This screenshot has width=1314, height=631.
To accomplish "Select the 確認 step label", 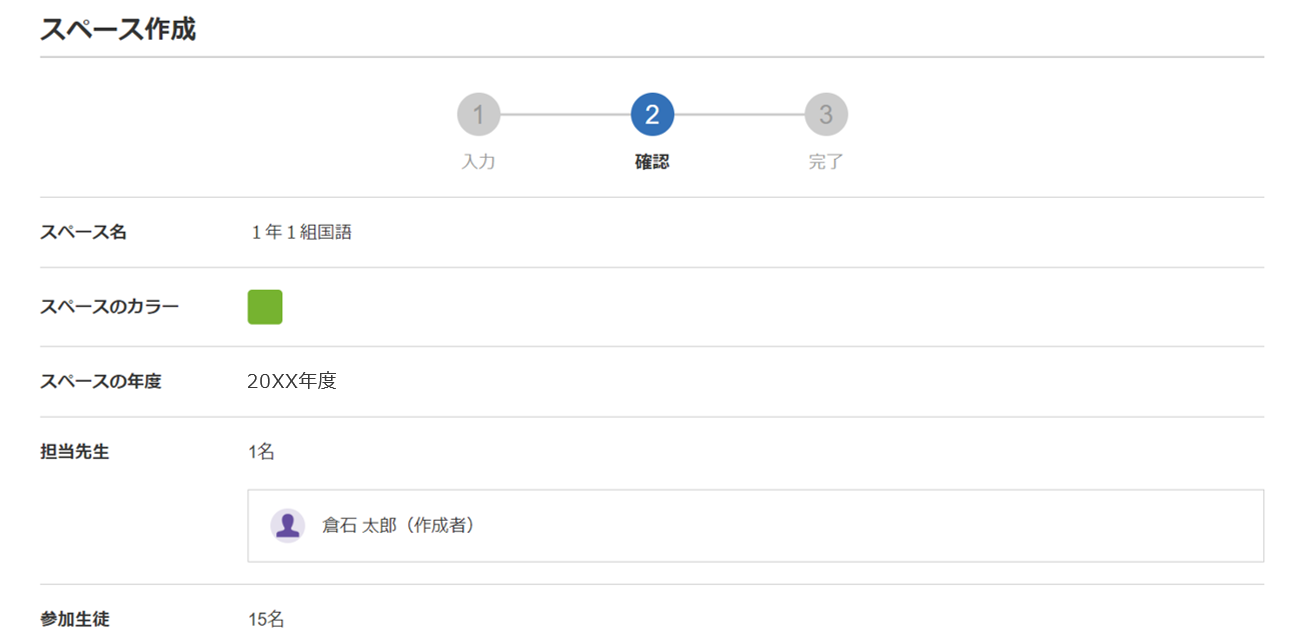I will click(x=652, y=162).
